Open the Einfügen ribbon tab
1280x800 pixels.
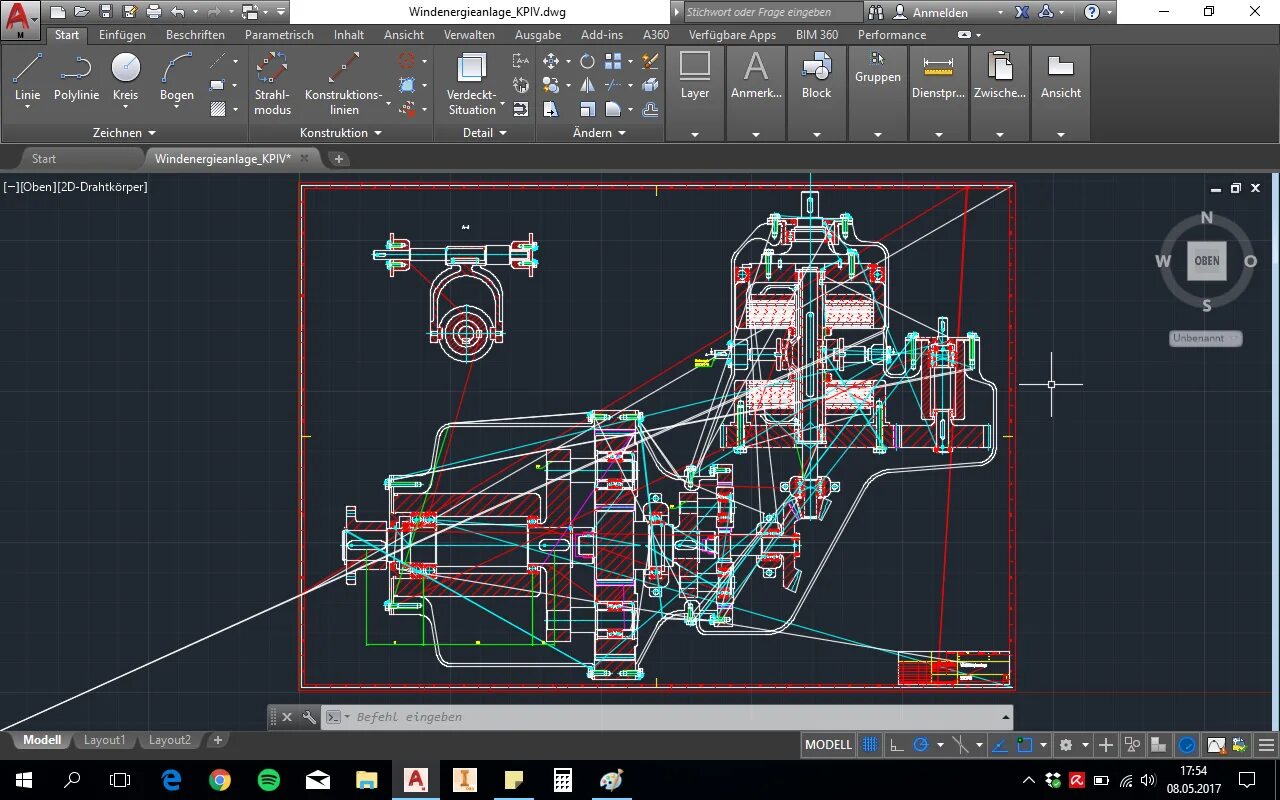[x=122, y=35]
